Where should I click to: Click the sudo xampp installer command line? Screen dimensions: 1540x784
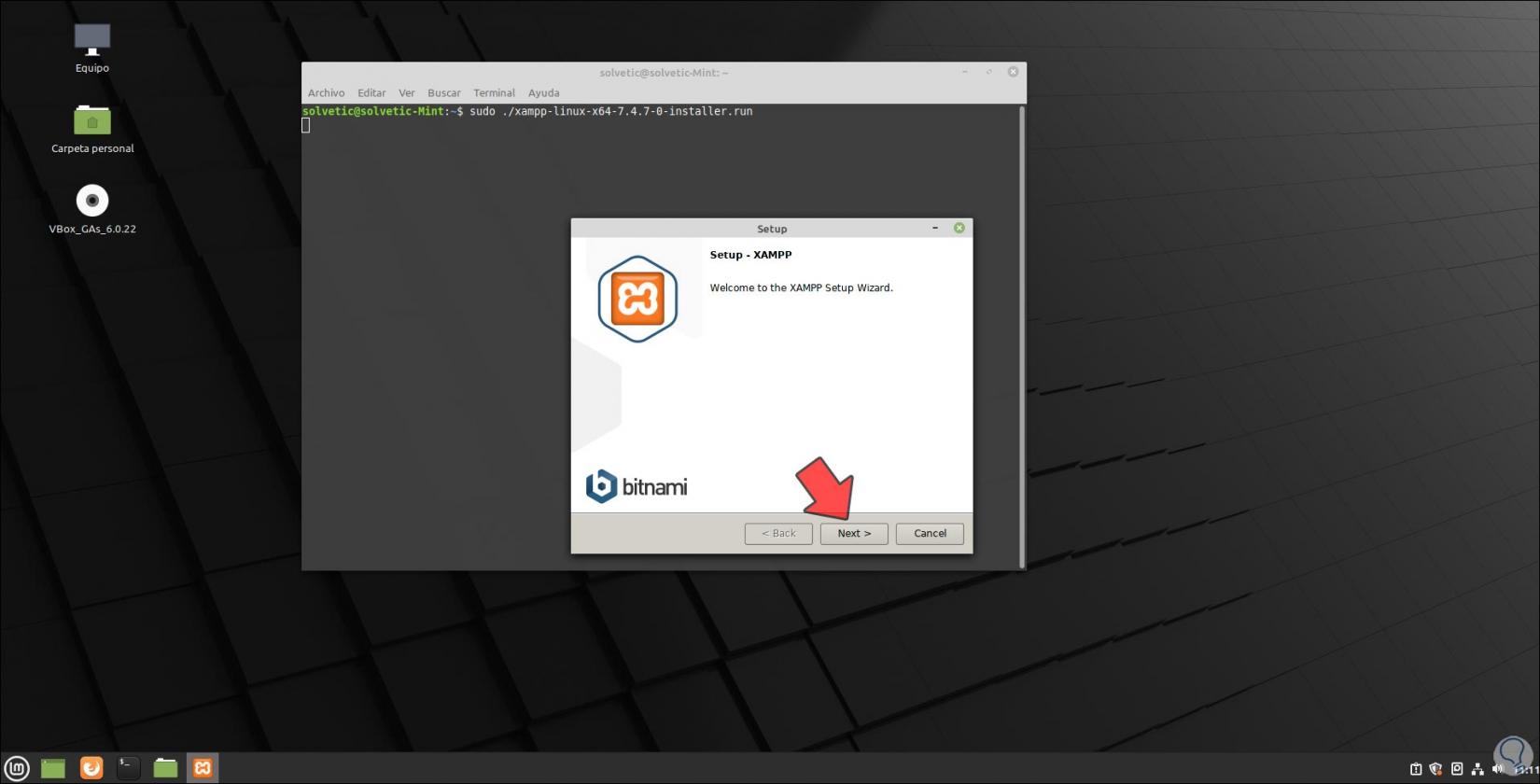610,111
